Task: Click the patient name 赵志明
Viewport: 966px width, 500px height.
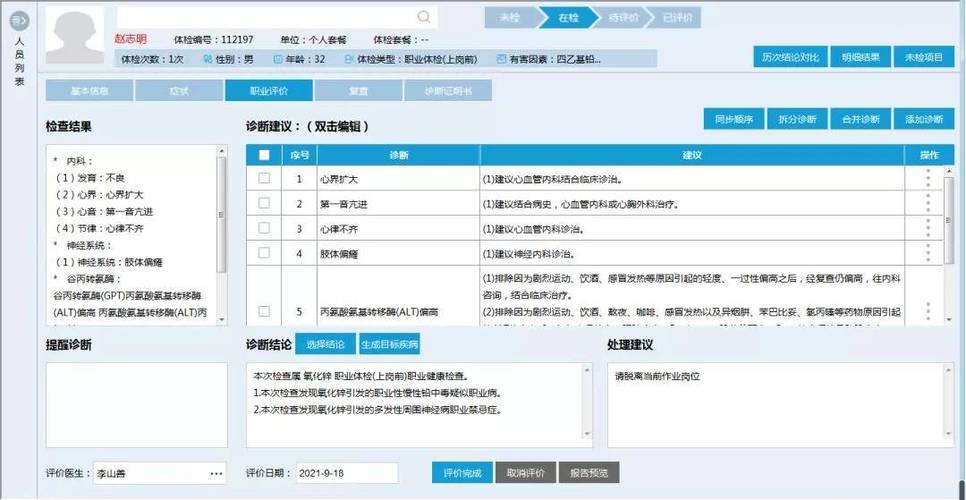Action: pyautogui.click(x=131, y=39)
